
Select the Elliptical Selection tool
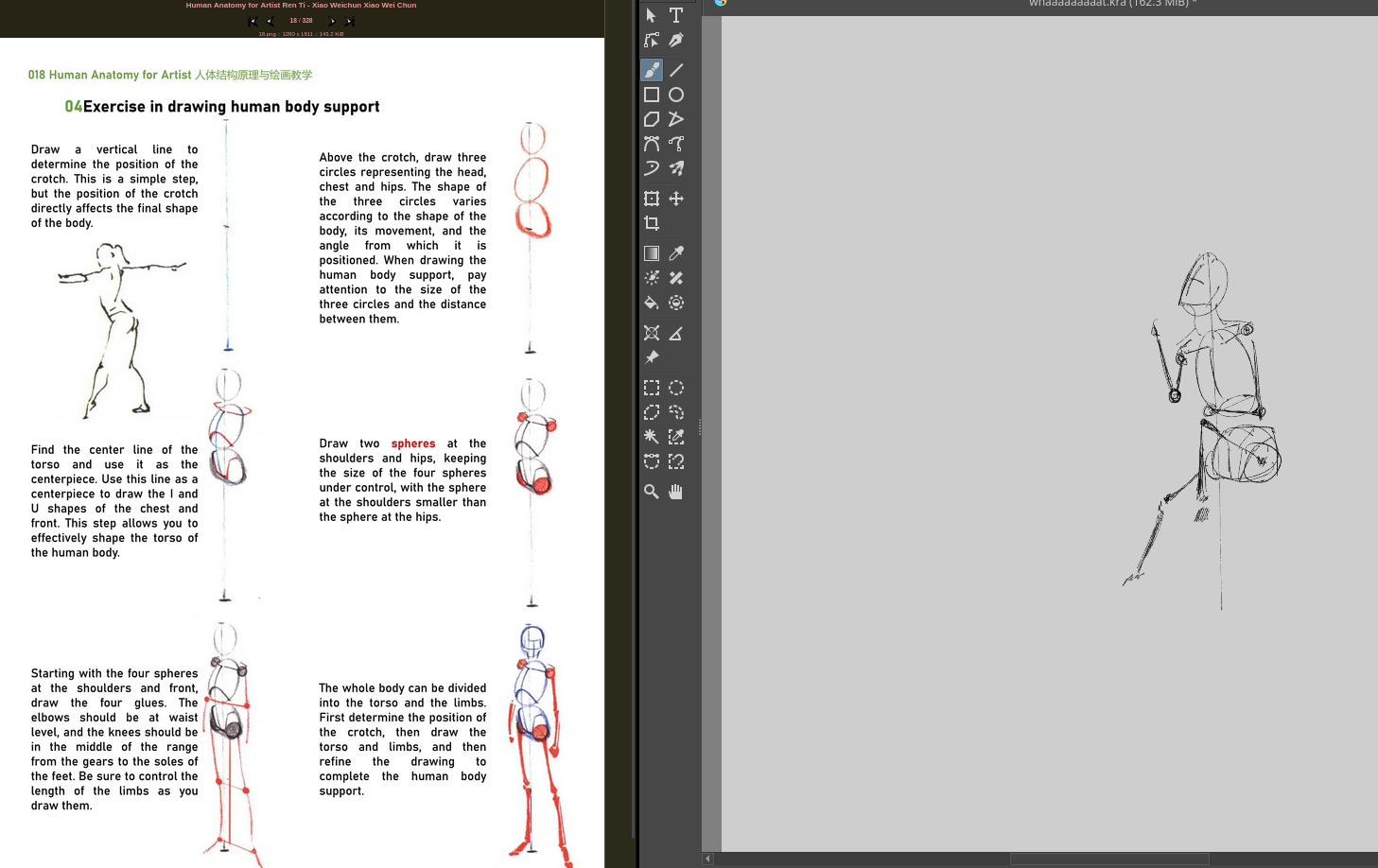[676, 388]
